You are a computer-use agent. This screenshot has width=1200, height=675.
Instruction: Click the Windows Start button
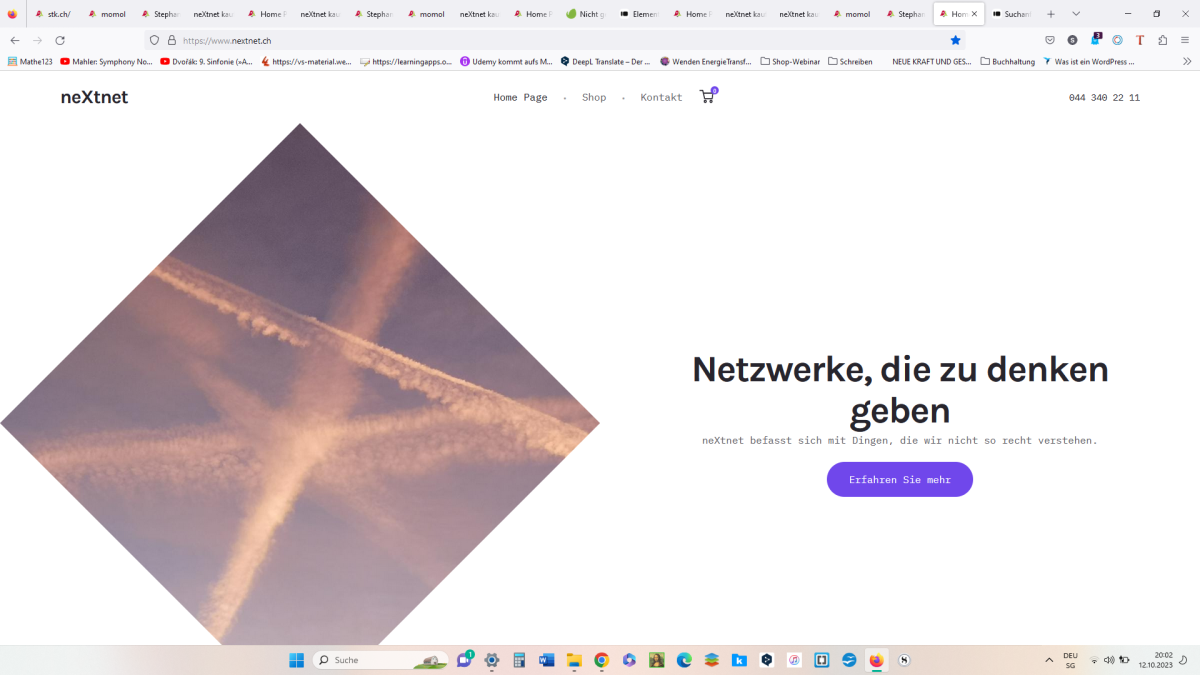(x=296, y=660)
